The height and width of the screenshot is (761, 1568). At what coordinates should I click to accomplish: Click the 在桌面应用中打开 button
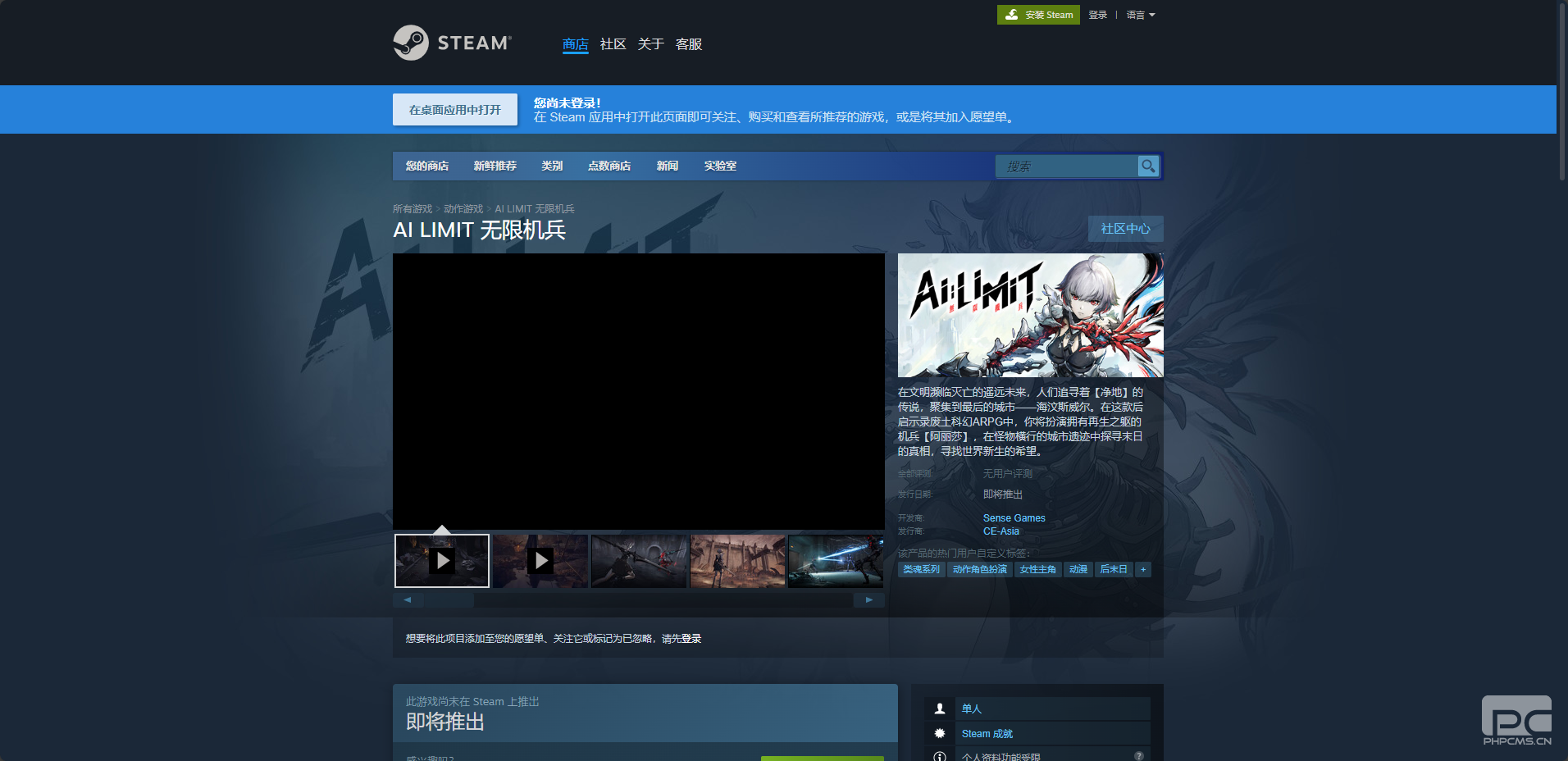click(x=455, y=110)
